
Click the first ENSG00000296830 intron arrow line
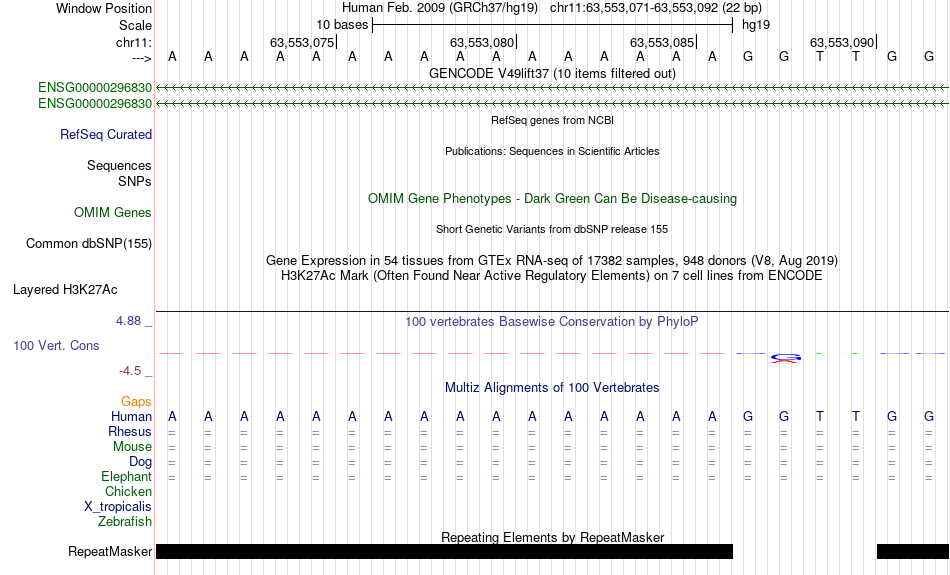(x=552, y=88)
